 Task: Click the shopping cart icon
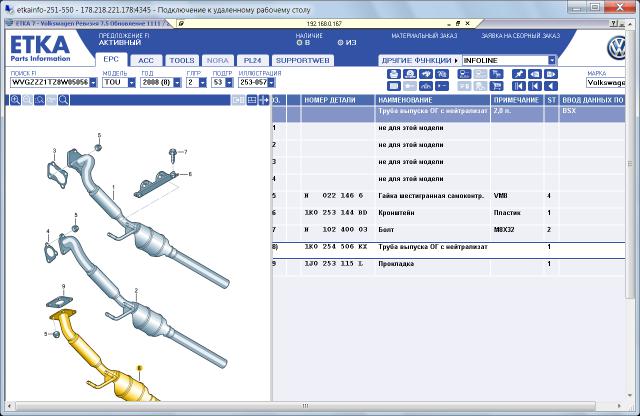click(497, 86)
